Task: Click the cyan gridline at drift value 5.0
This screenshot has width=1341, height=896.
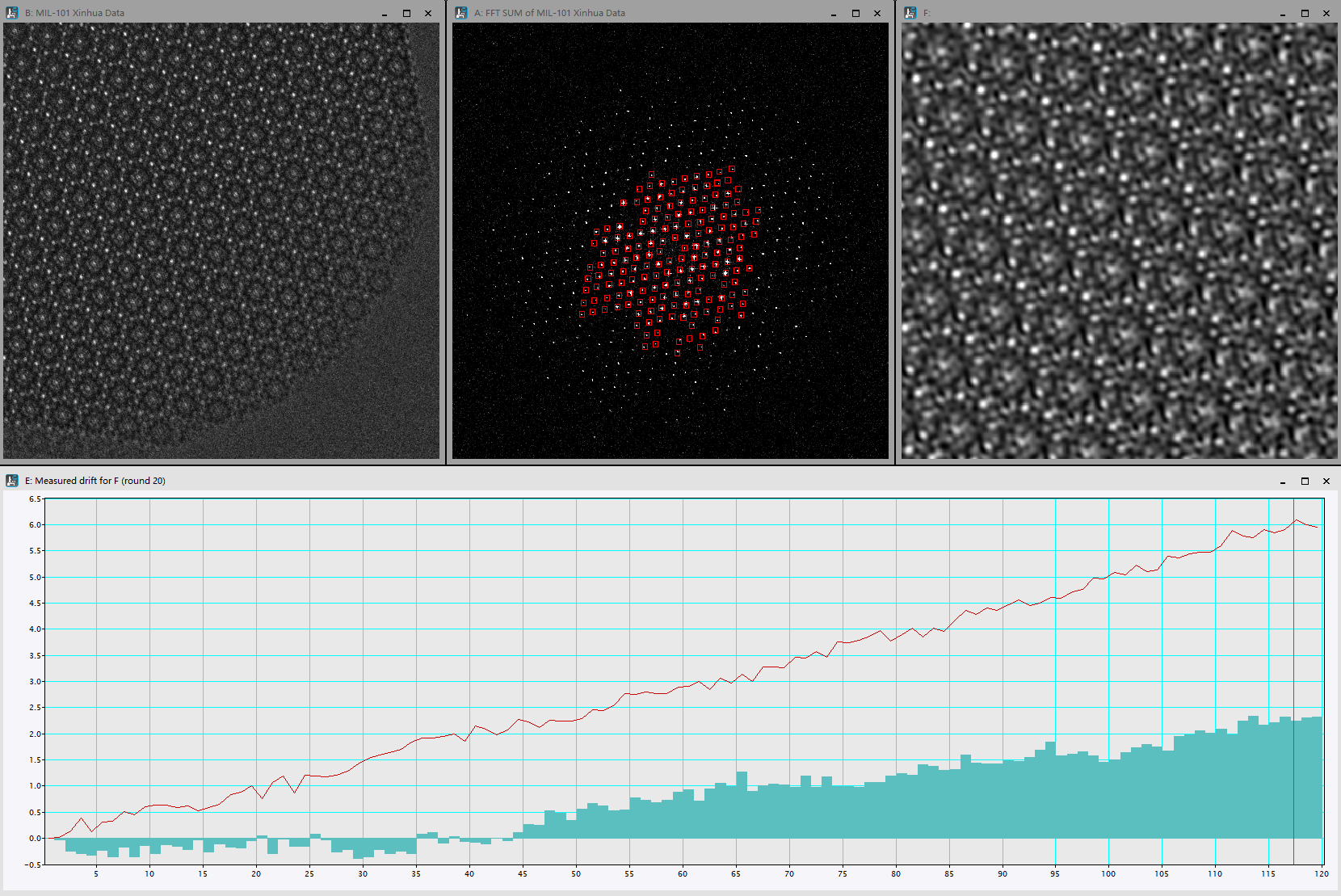Action: pos(565,577)
